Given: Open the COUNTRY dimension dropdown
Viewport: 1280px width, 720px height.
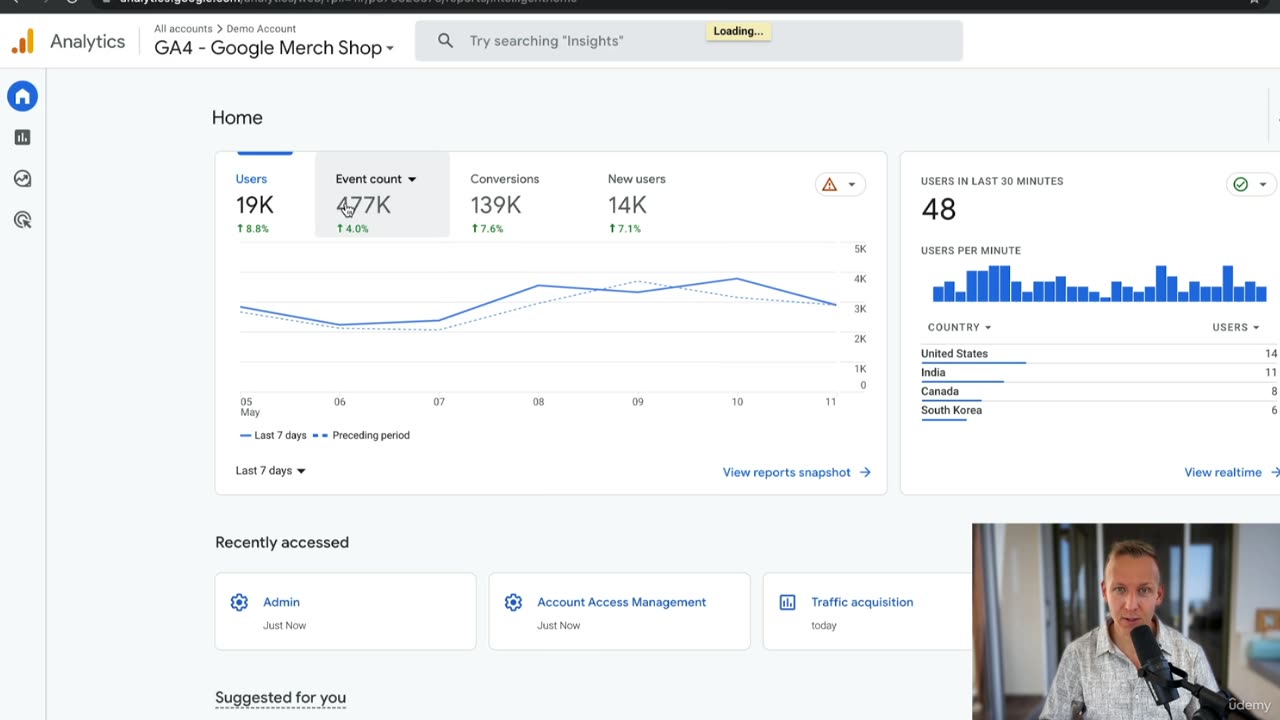Looking at the screenshot, I should coord(959,327).
